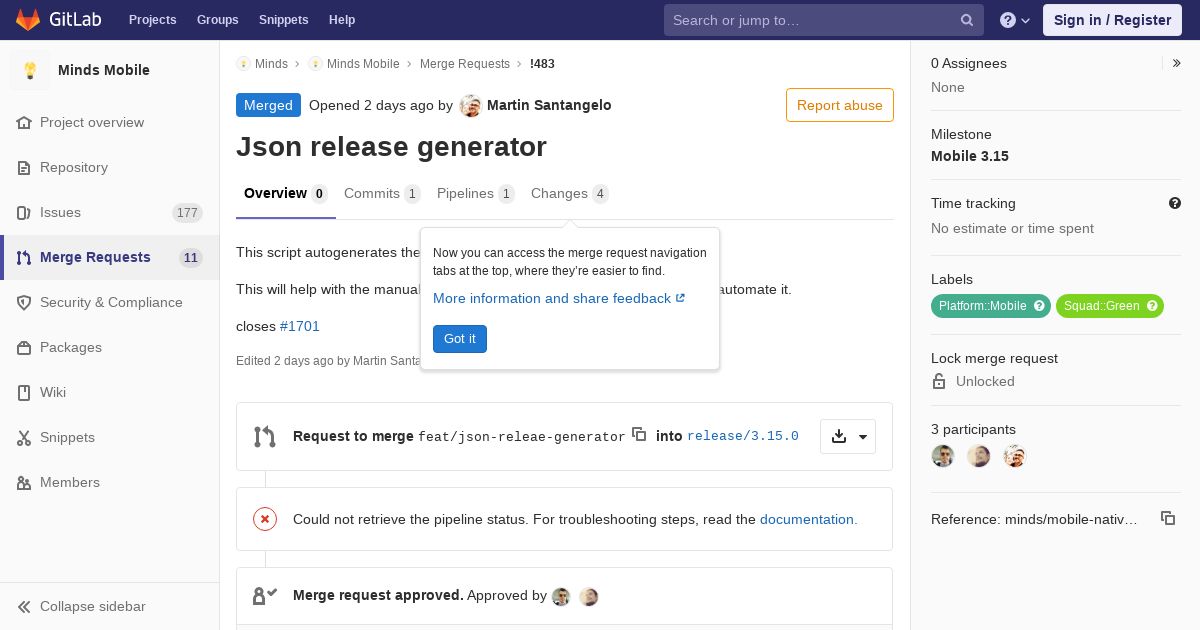The width and height of the screenshot is (1200, 630).
Task: Click the search magnifier icon
Action: click(x=967, y=20)
